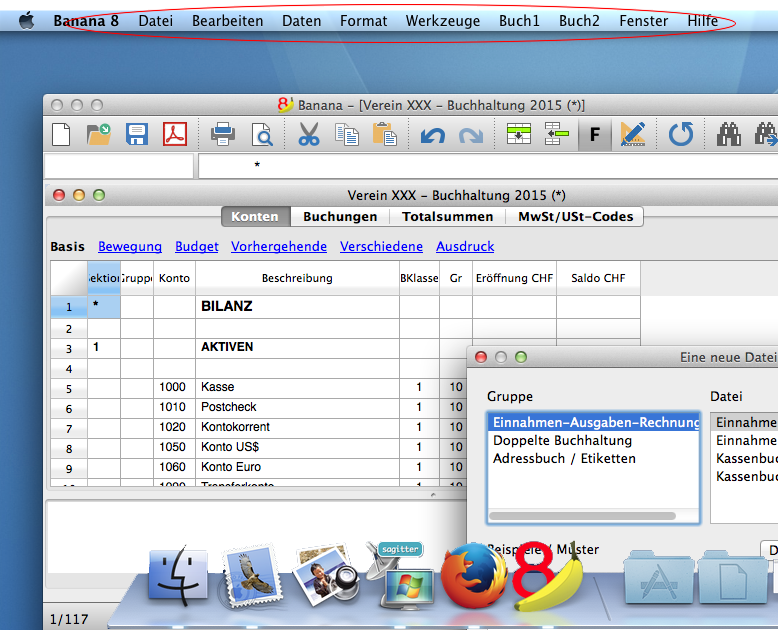Image resolution: width=778 pixels, height=630 pixels.
Task: Open a file with the folder icon
Action: pos(98,134)
